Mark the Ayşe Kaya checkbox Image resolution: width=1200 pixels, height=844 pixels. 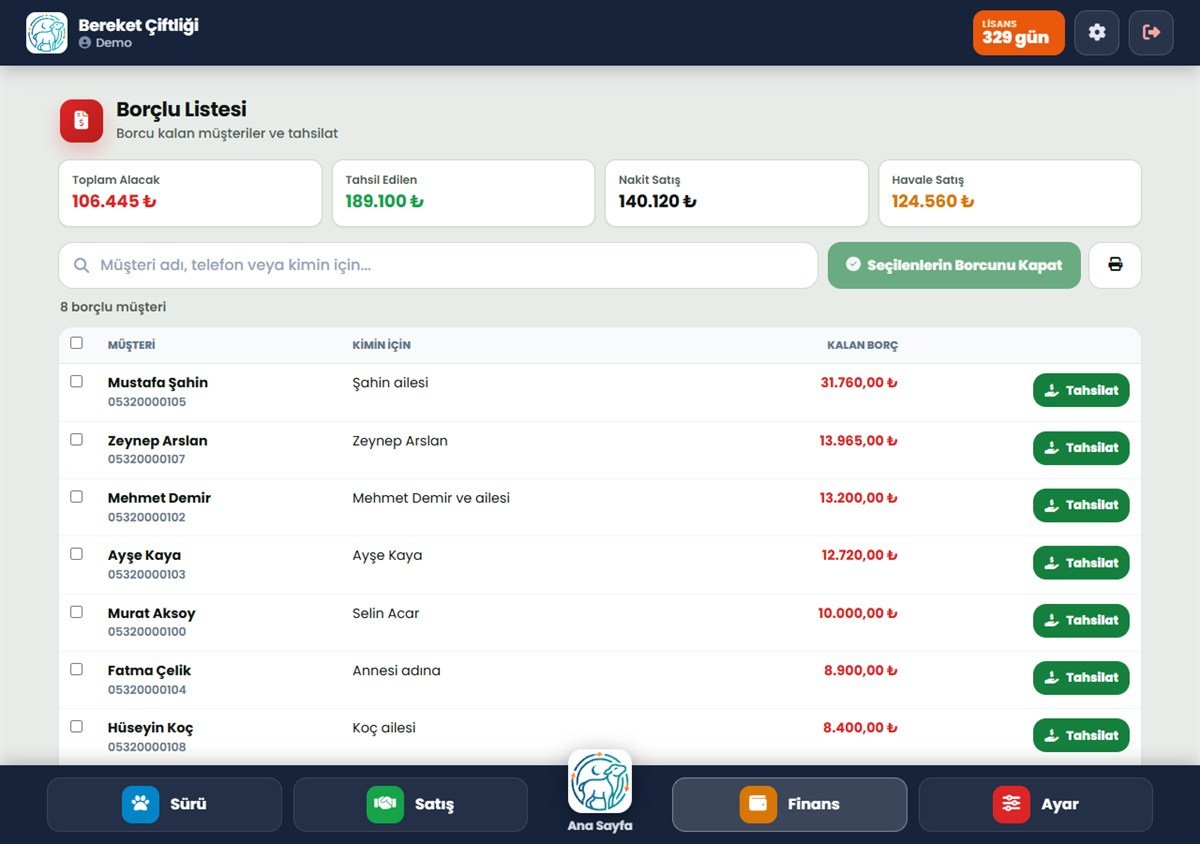pos(77,553)
